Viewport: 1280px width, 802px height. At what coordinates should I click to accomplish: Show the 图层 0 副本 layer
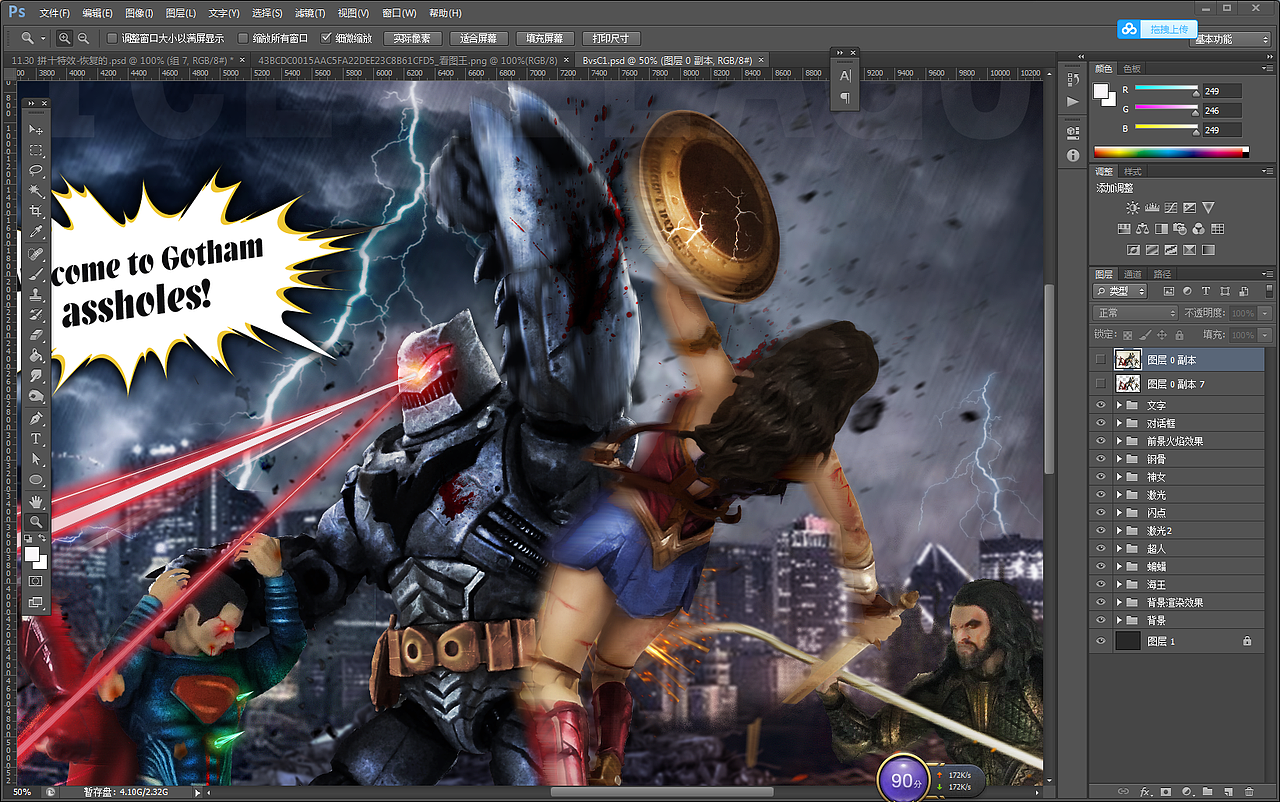(1101, 360)
